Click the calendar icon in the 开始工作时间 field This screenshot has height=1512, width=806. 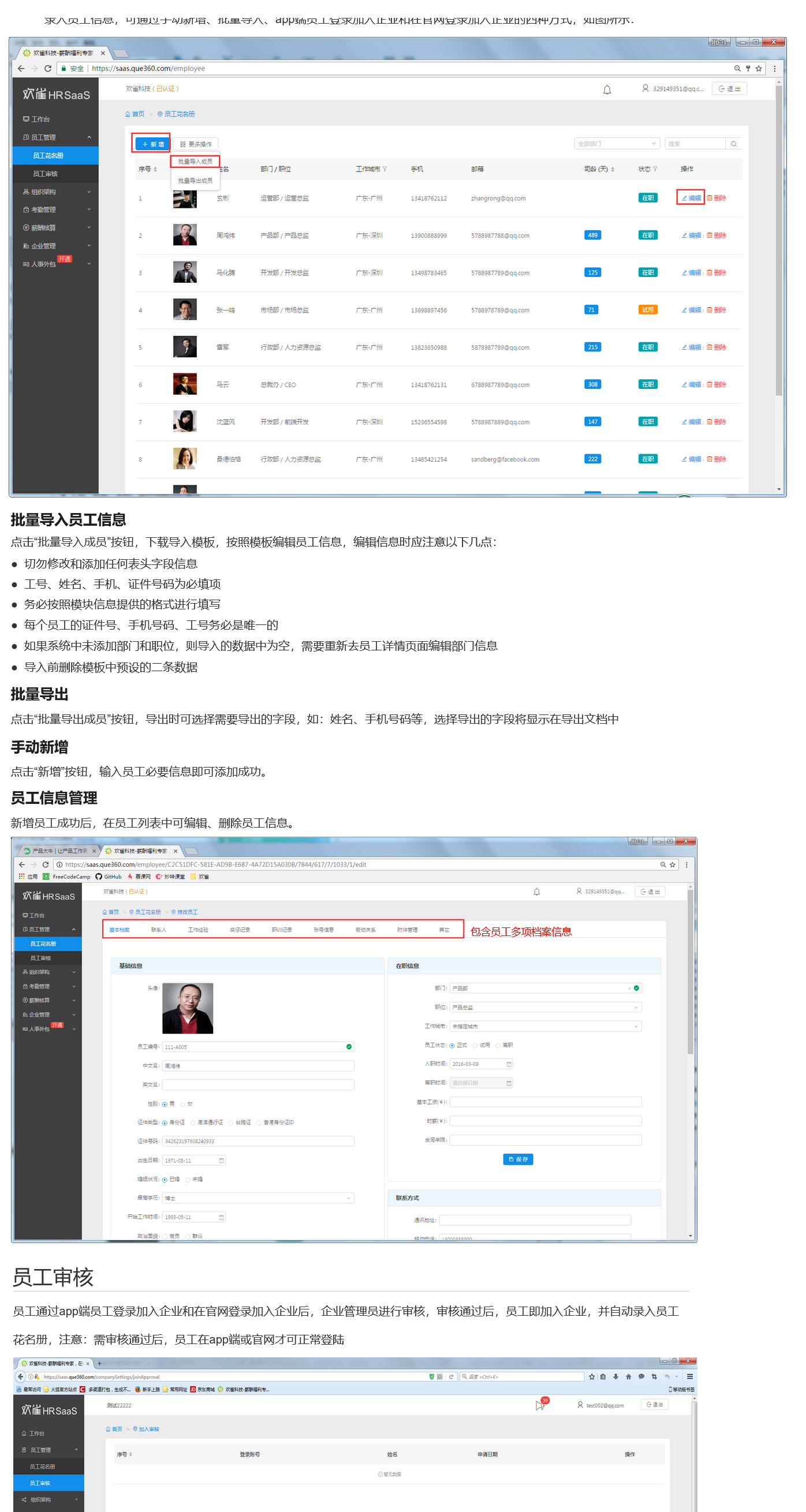click(x=221, y=1217)
